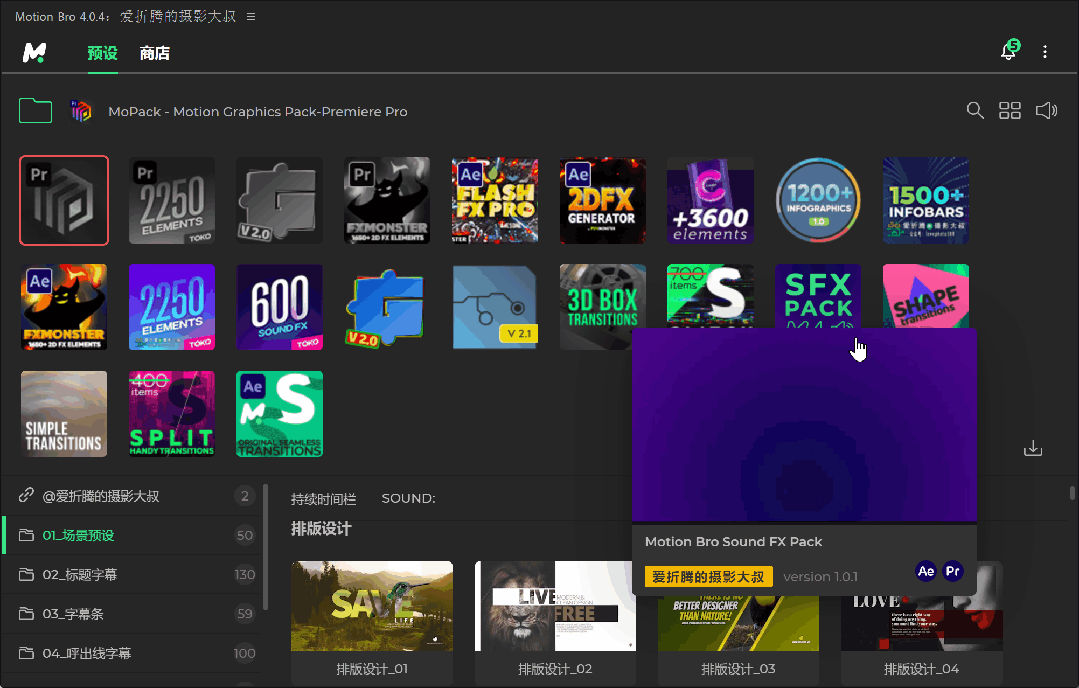Open the search tool
1079x688 pixels.
(x=974, y=110)
